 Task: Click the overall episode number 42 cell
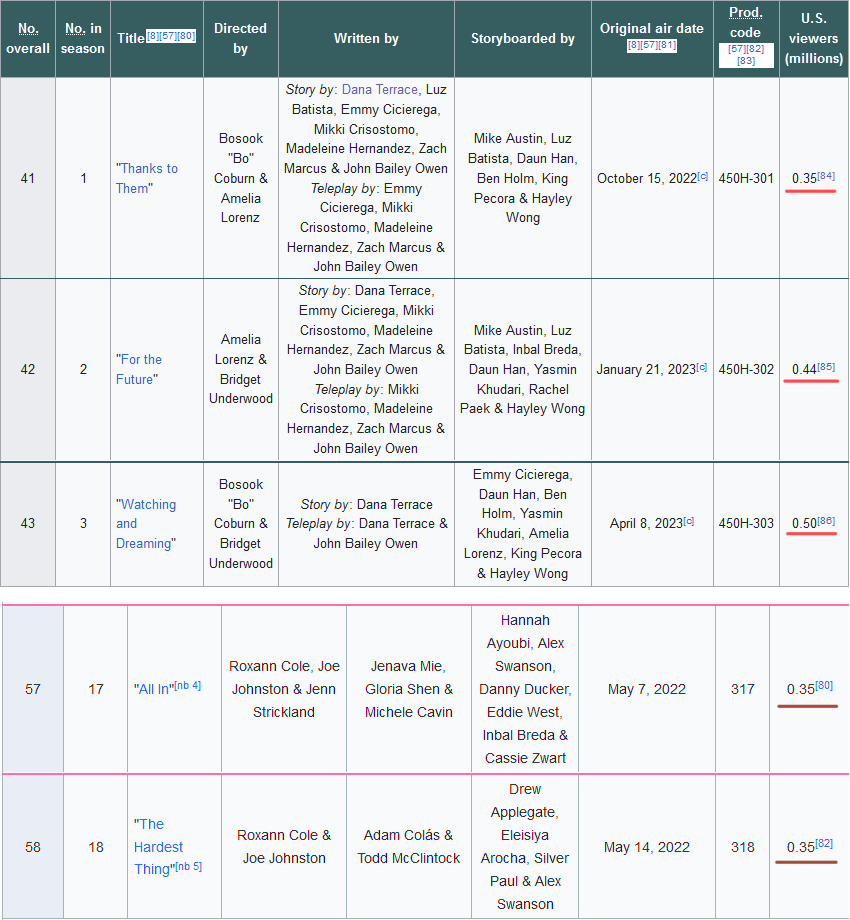28,370
